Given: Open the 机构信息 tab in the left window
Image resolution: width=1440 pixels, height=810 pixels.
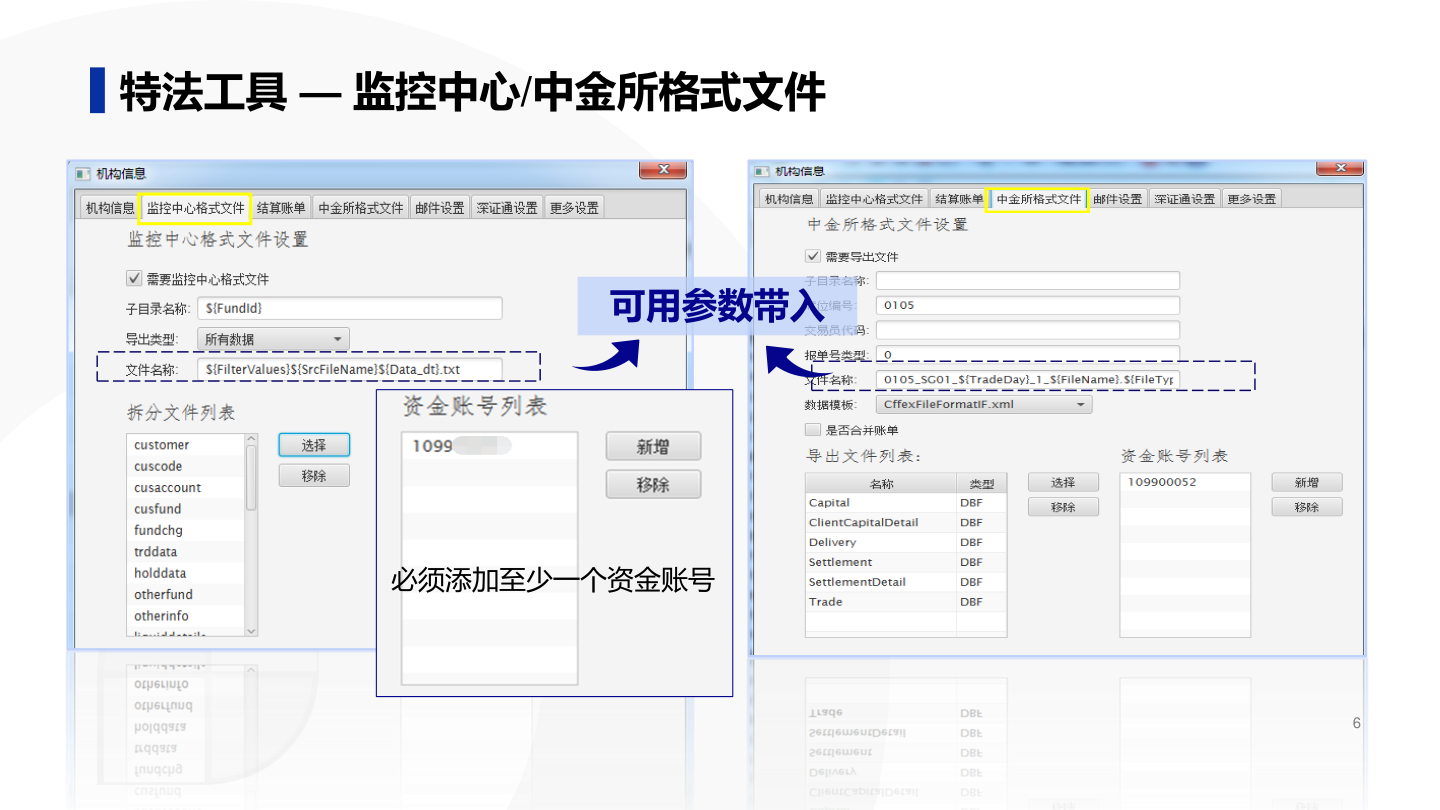Looking at the screenshot, I should coord(110,208).
